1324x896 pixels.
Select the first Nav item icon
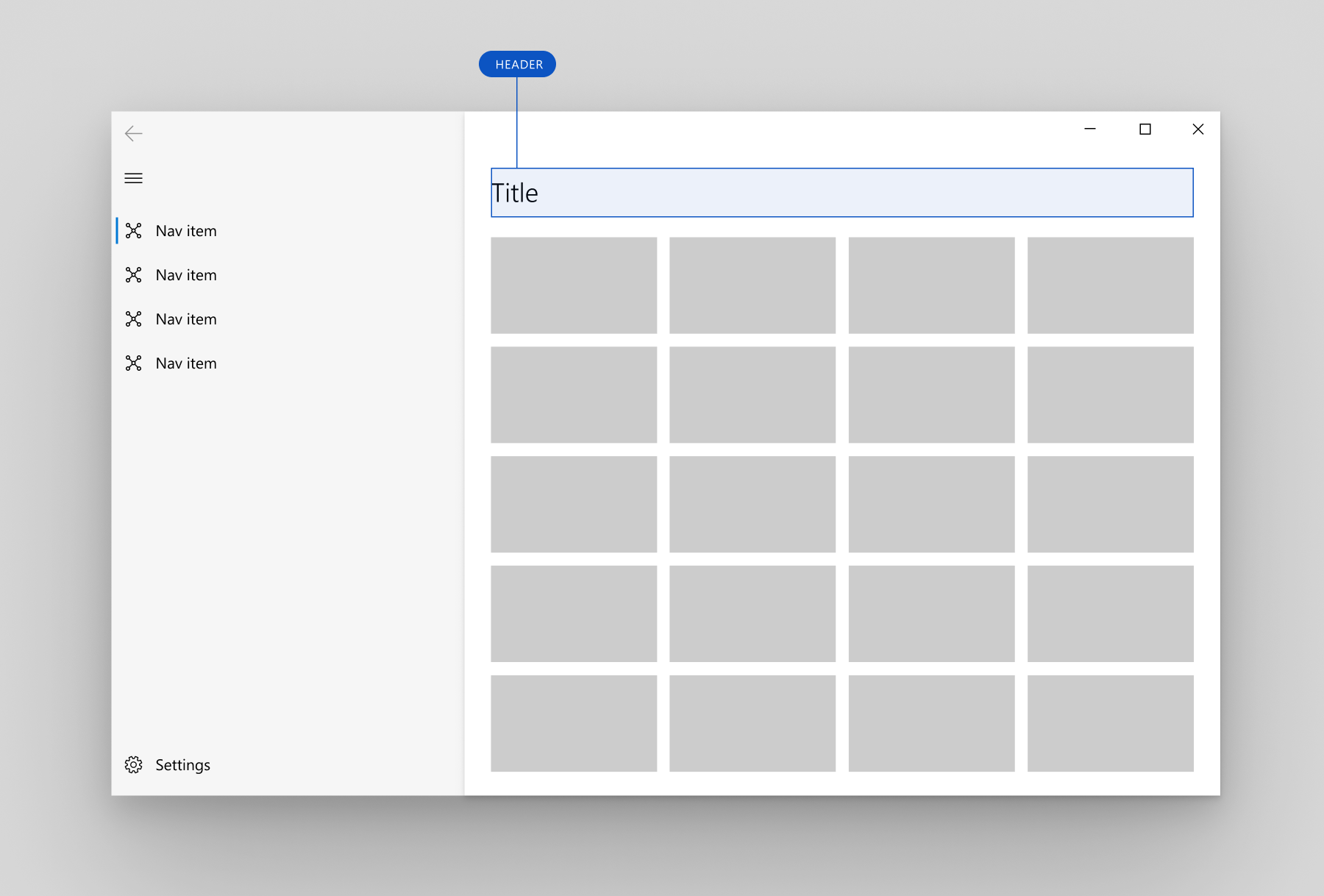[x=134, y=230]
